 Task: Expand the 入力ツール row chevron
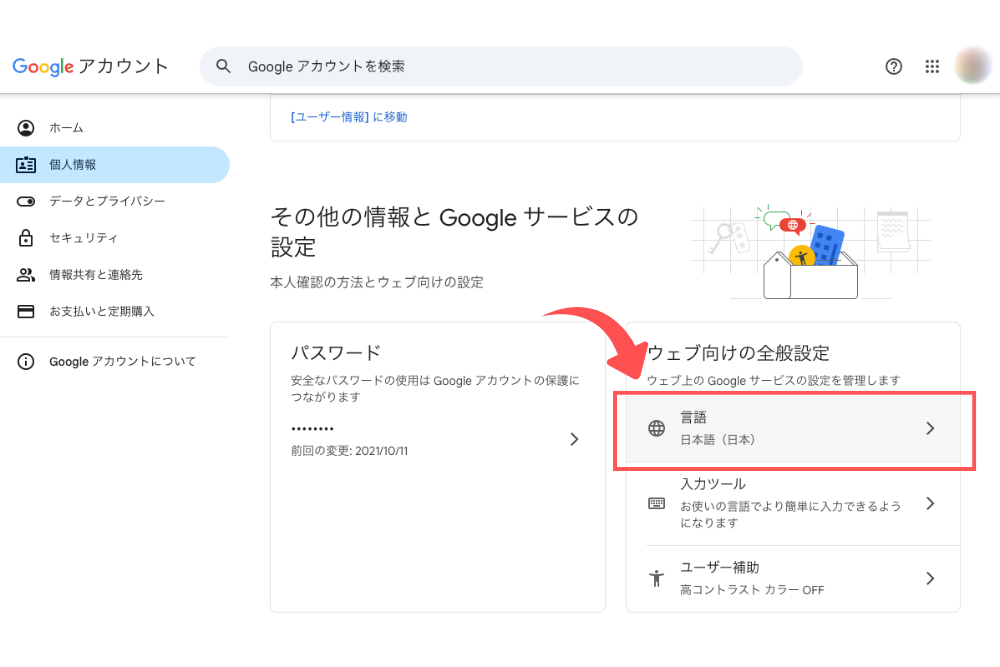coord(930,503)
